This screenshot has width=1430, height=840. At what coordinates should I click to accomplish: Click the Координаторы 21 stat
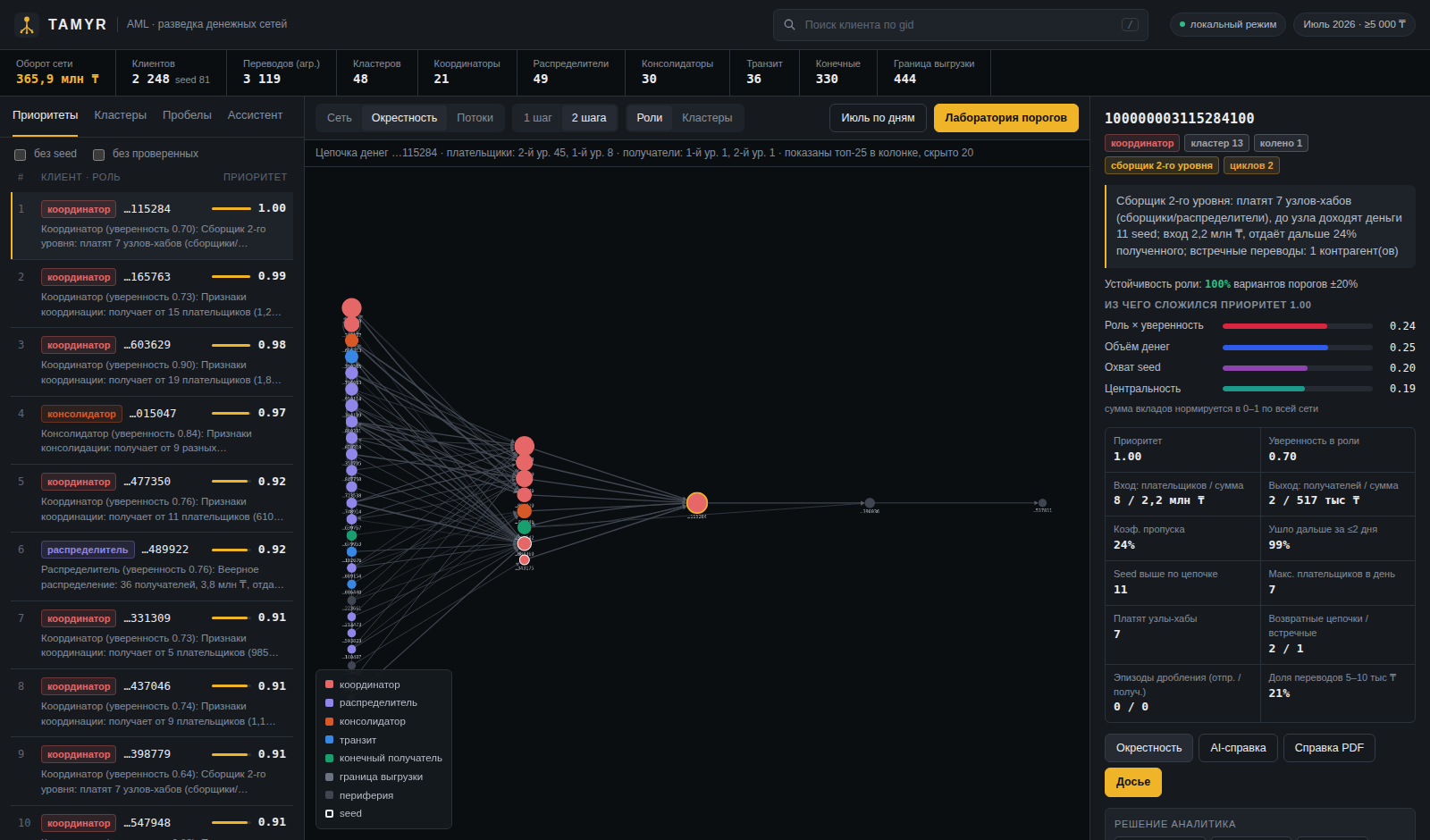point(467,71)
